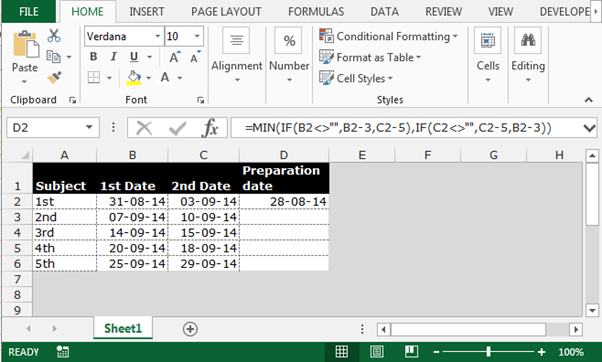Open the Editing binoculars group
This screenshot has width=602, height=362.
[528, 56]
